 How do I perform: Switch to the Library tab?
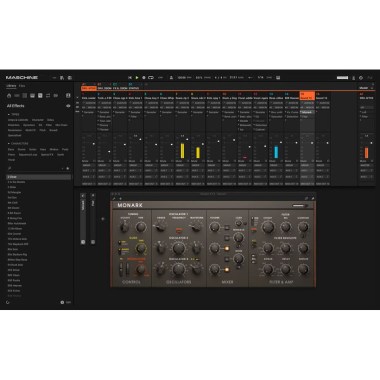tap(11, 86)
